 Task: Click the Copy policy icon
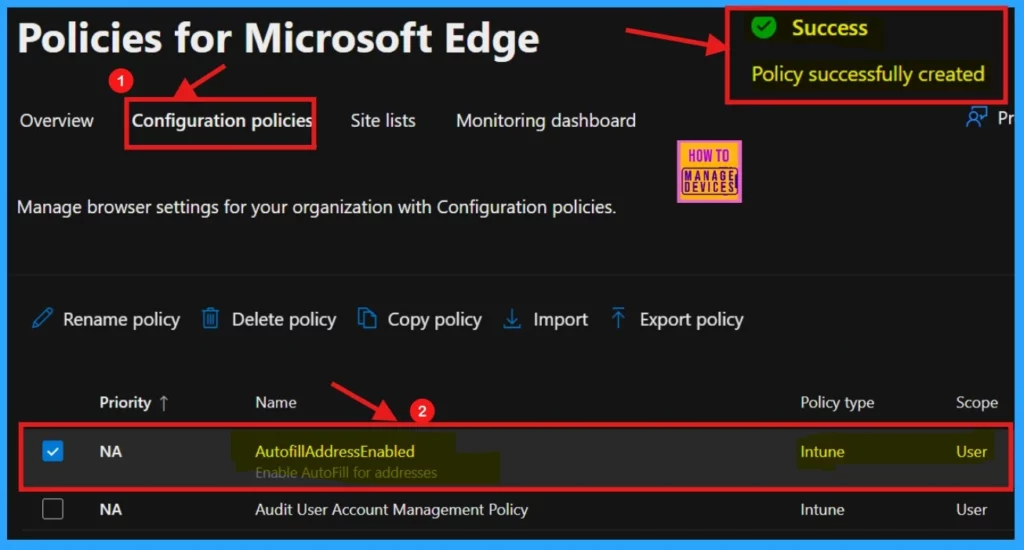[x=366, y=318]
